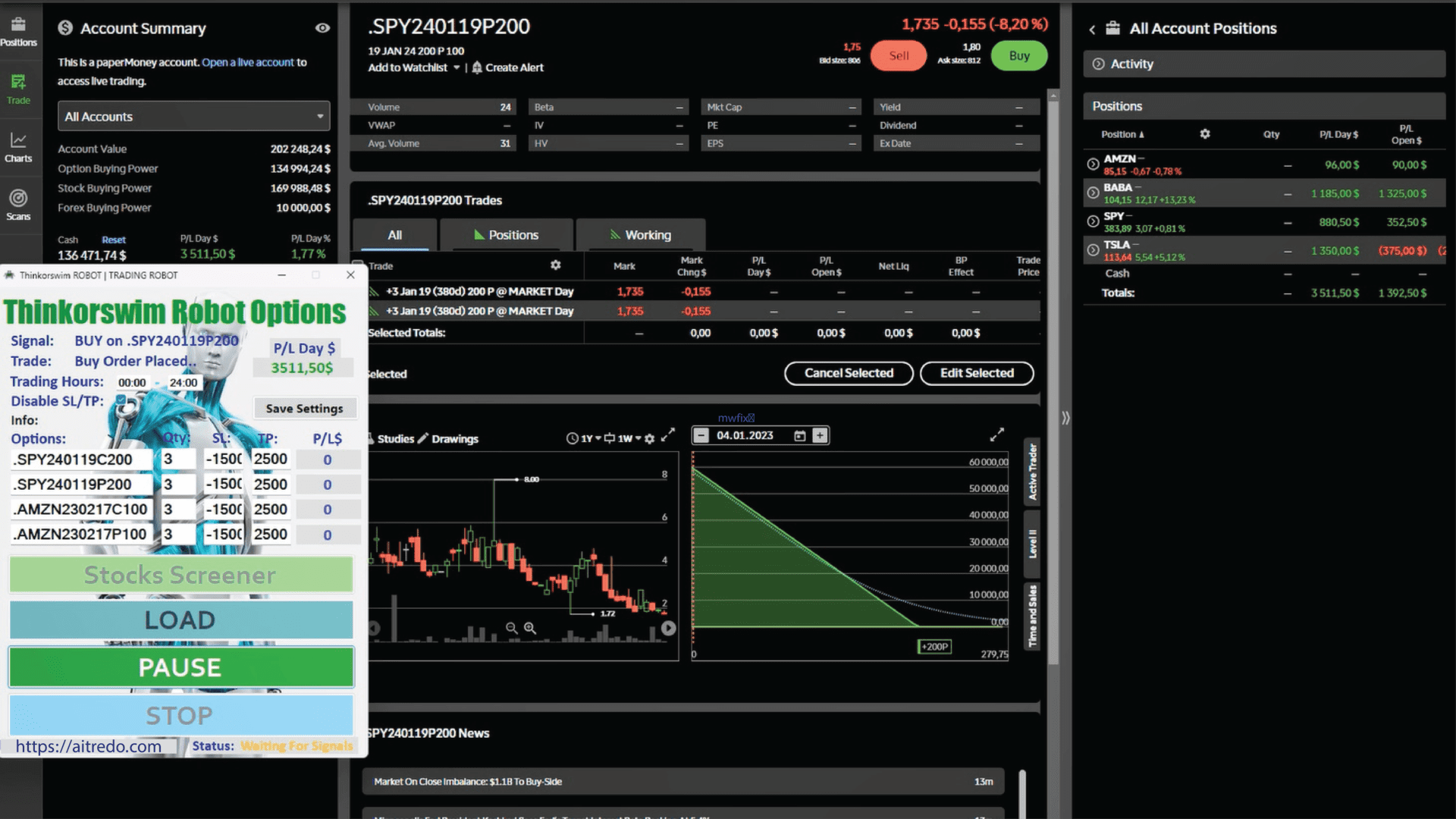Select the Working tab in SPY240119P200 trades
Screen dimensions: 1456x819
tap(639, 234)
